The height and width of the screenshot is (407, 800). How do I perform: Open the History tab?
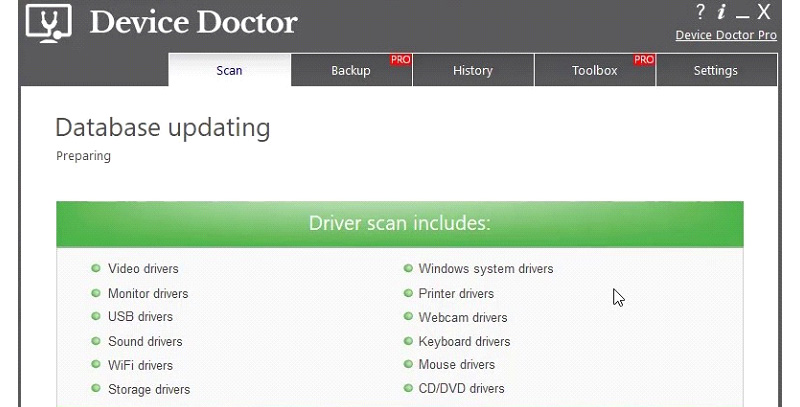(473, 70)
